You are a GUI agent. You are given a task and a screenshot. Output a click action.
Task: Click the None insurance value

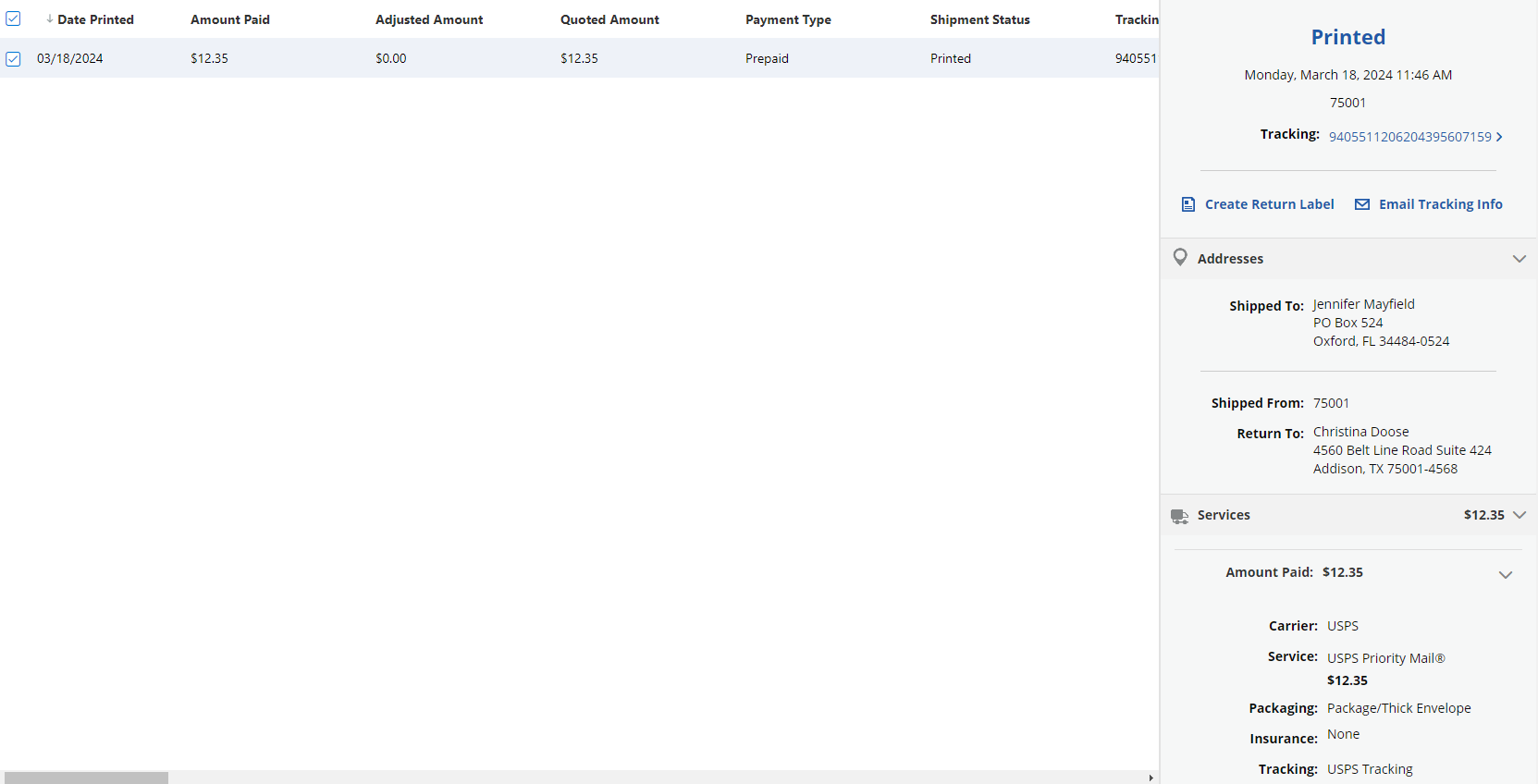[x=1343, y=734]
